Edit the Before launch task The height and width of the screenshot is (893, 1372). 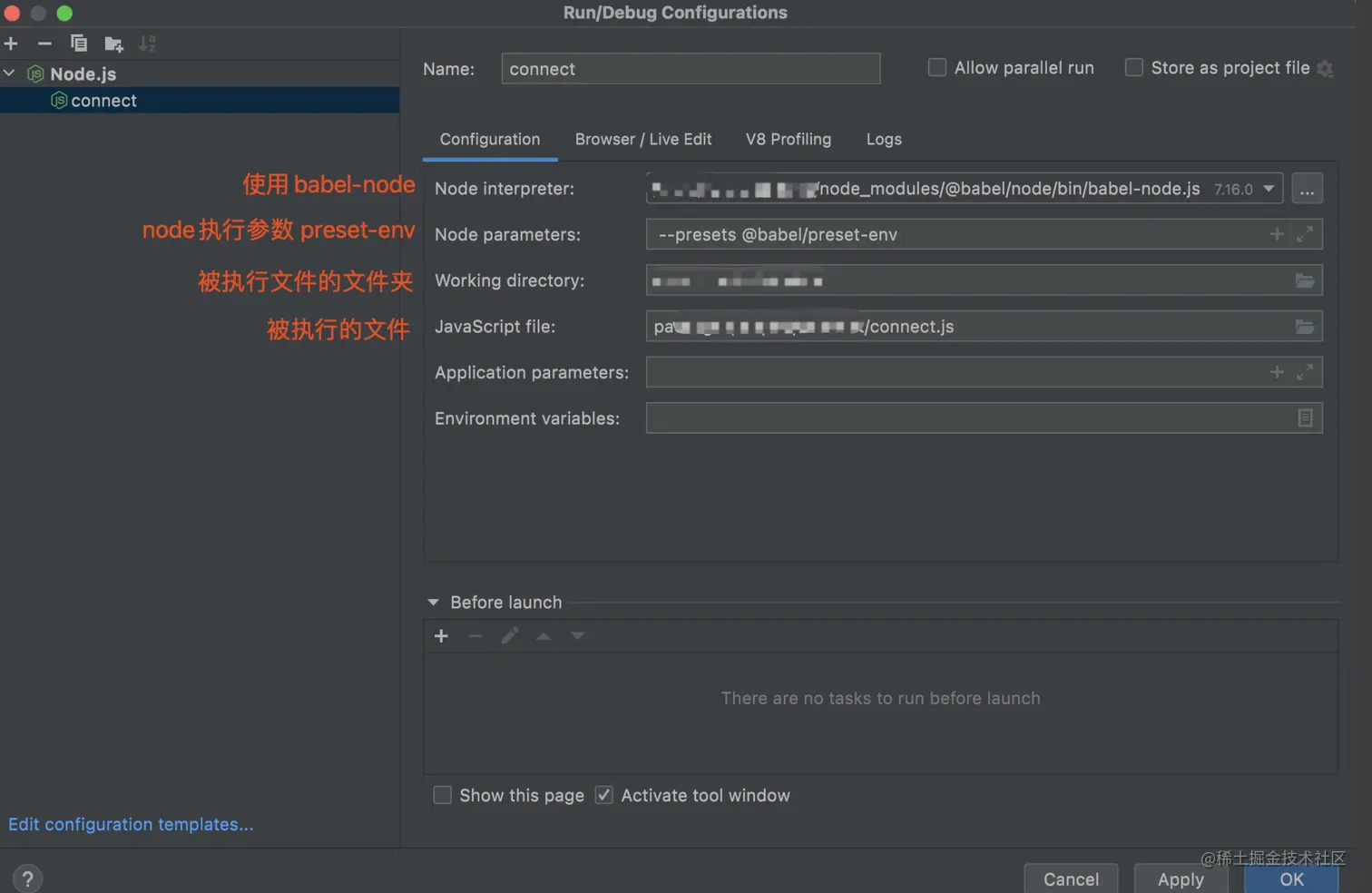(x=510, y=636)
